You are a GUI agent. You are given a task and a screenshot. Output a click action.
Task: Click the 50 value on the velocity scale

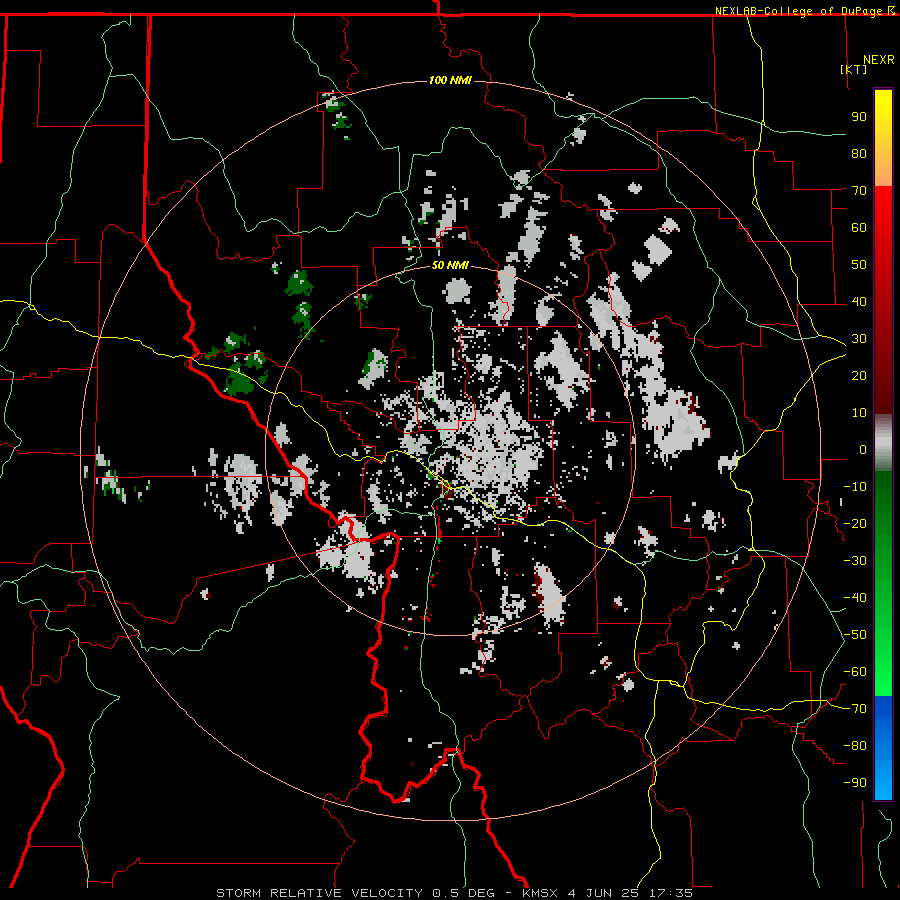point(859,265)
